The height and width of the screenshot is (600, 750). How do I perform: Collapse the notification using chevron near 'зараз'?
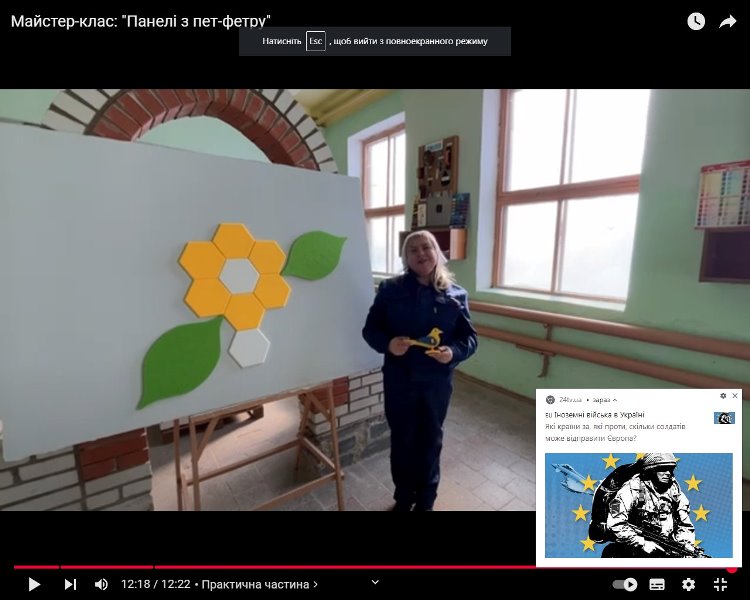615,400
